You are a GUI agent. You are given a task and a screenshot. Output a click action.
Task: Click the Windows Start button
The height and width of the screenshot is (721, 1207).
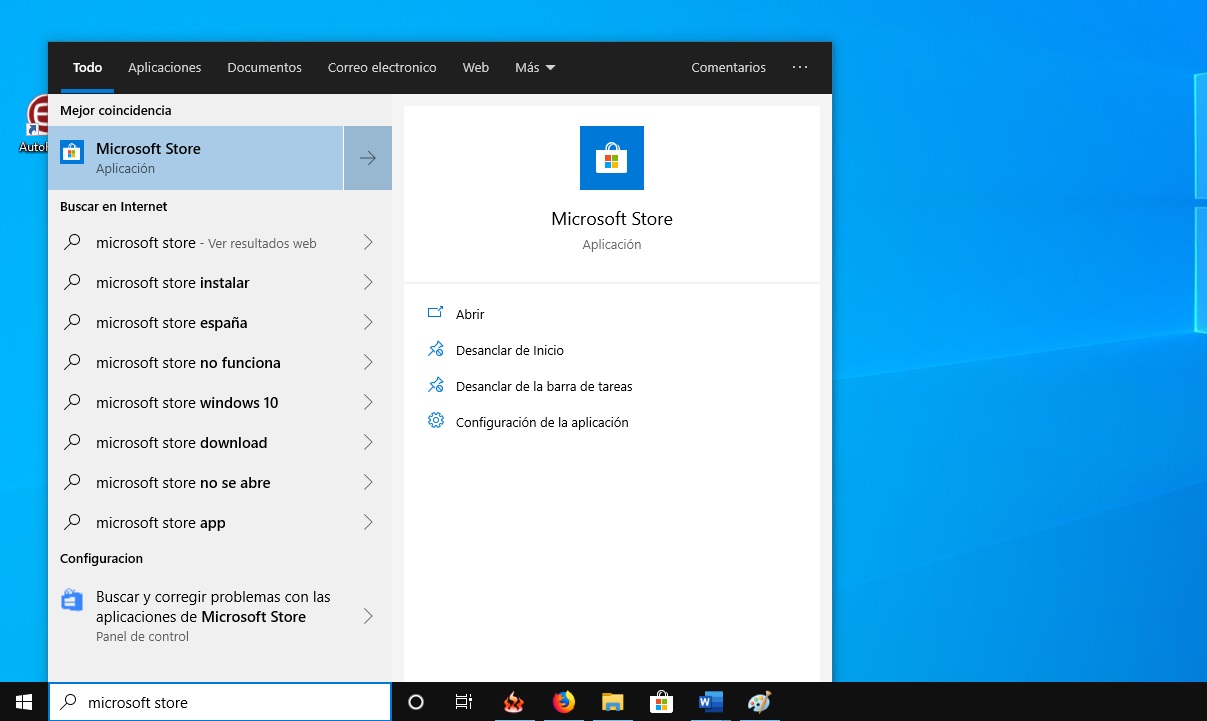pyautogui.click(x=24, y=702)
